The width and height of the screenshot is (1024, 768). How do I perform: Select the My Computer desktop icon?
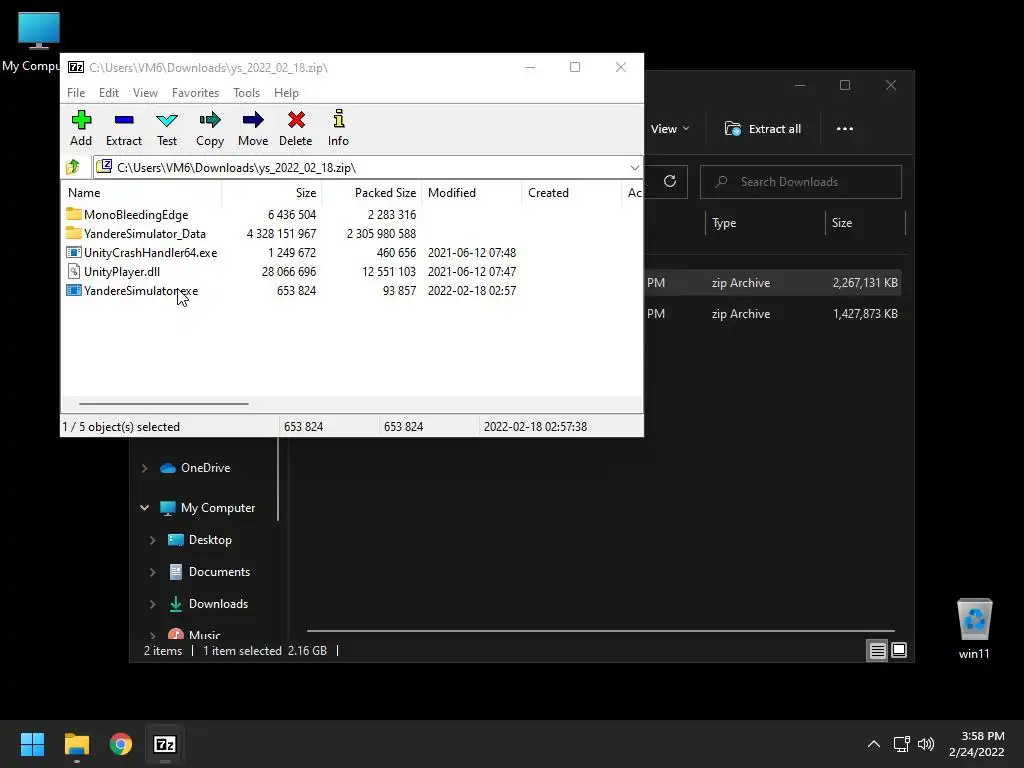coord(38,42)
